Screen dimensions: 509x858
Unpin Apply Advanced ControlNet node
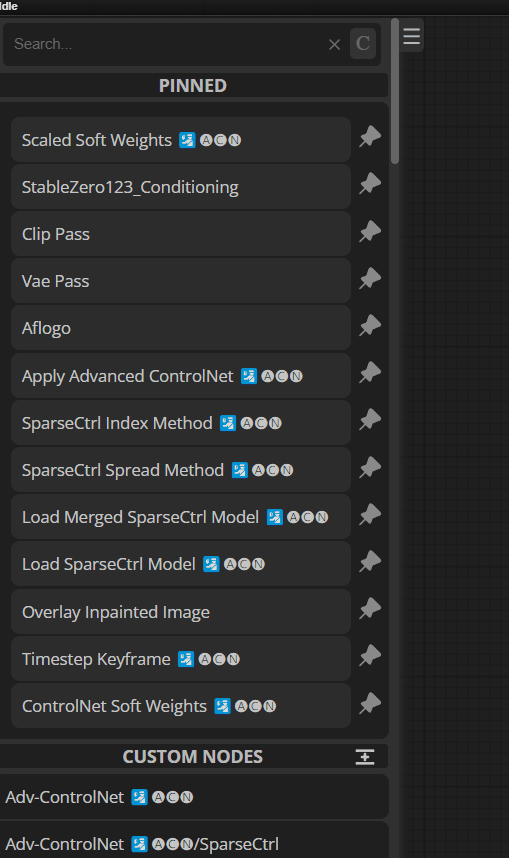tap(370, 373)
